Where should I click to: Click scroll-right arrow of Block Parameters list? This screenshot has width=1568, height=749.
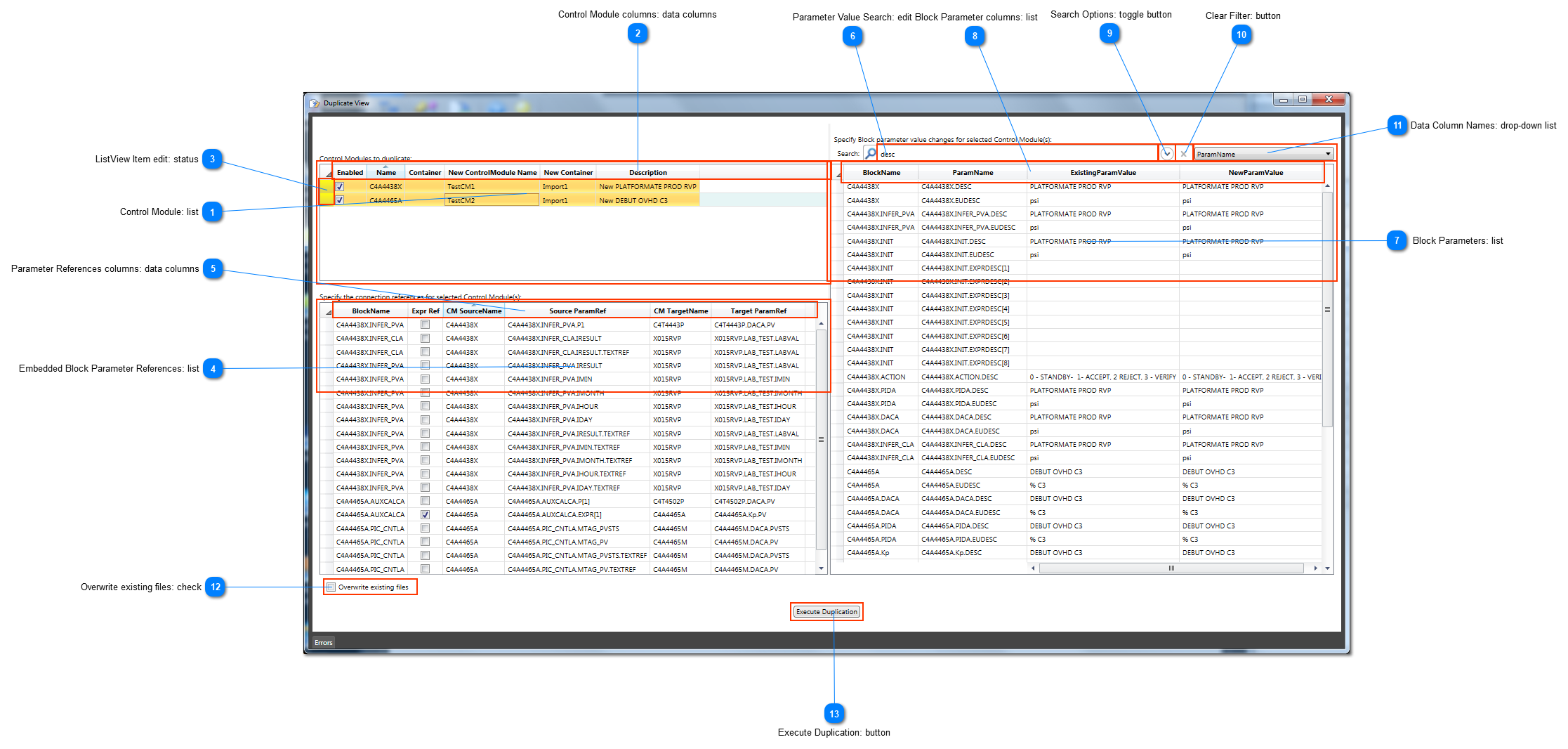1315,568
